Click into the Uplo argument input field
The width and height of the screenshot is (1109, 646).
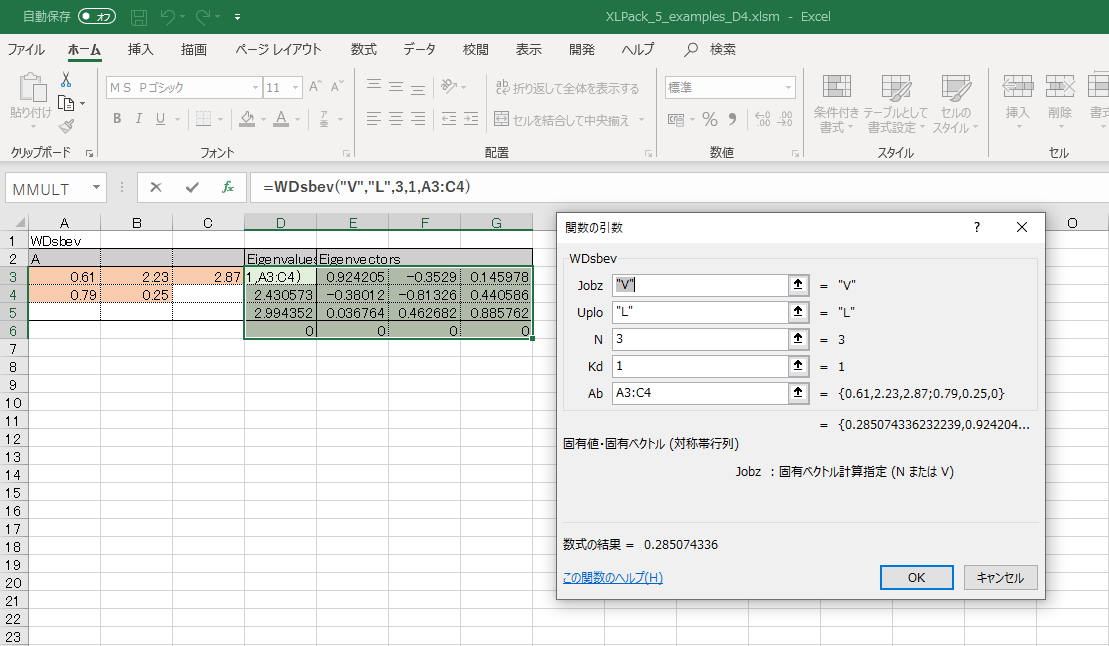click(700, 312)
